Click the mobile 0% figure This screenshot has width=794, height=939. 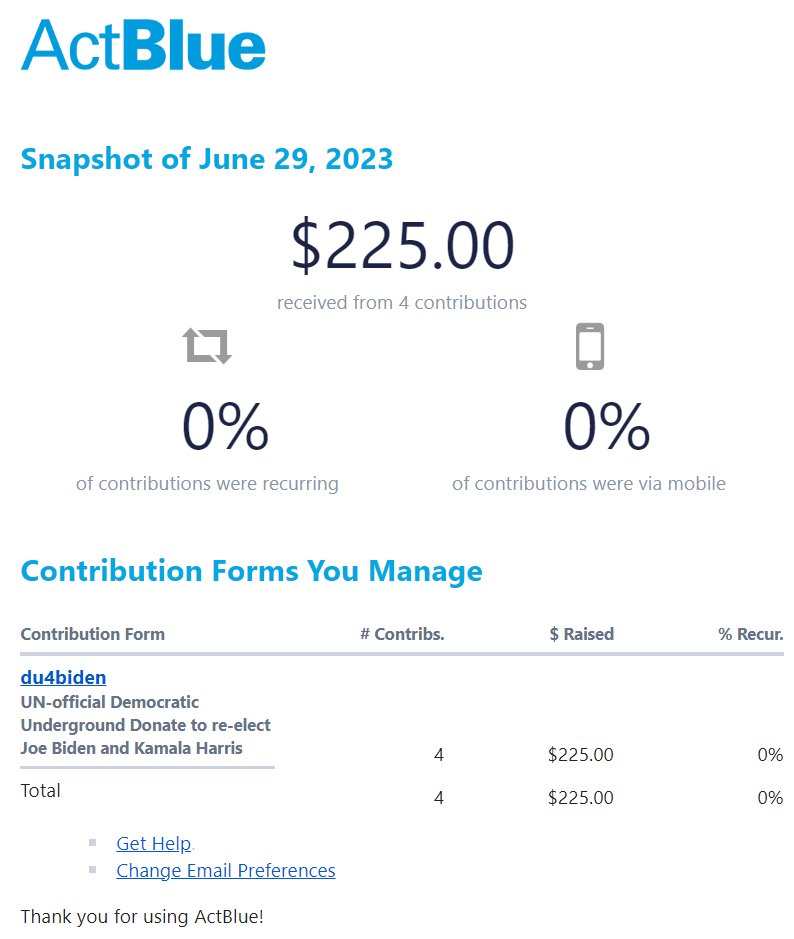pyautogui.click(x=607, y=426)
